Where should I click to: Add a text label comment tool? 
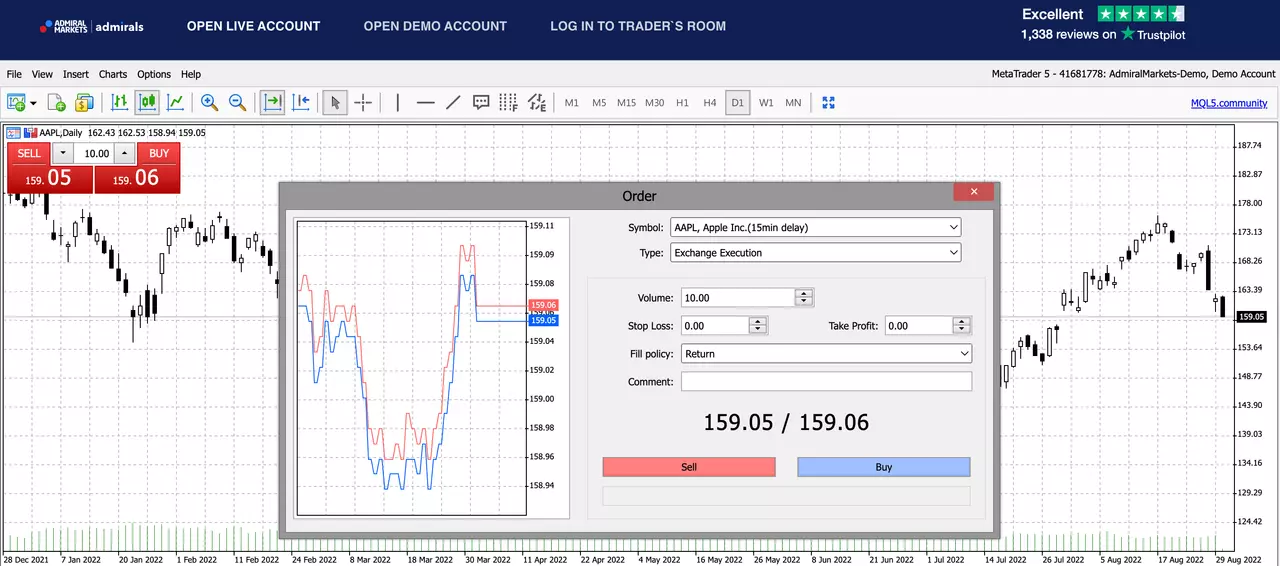pyautogui.click(x=481, y=102)
